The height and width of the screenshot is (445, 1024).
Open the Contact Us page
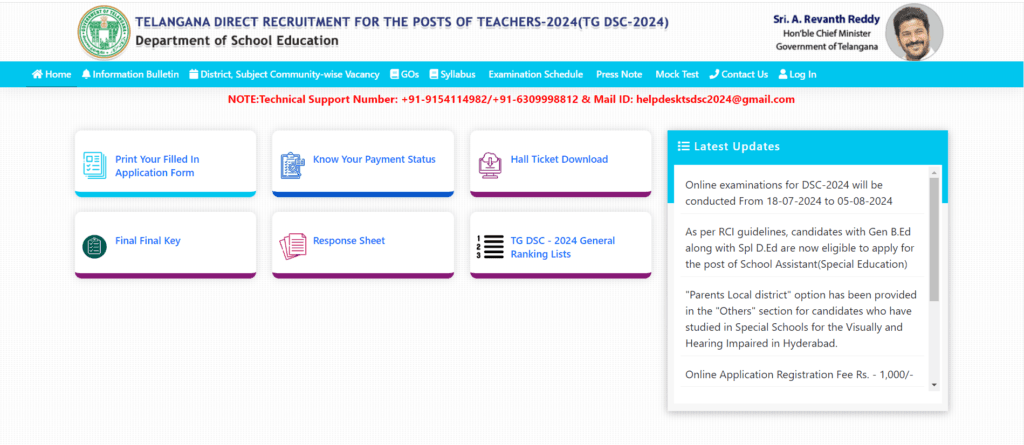pyautogui.click(x=739, y=74)
